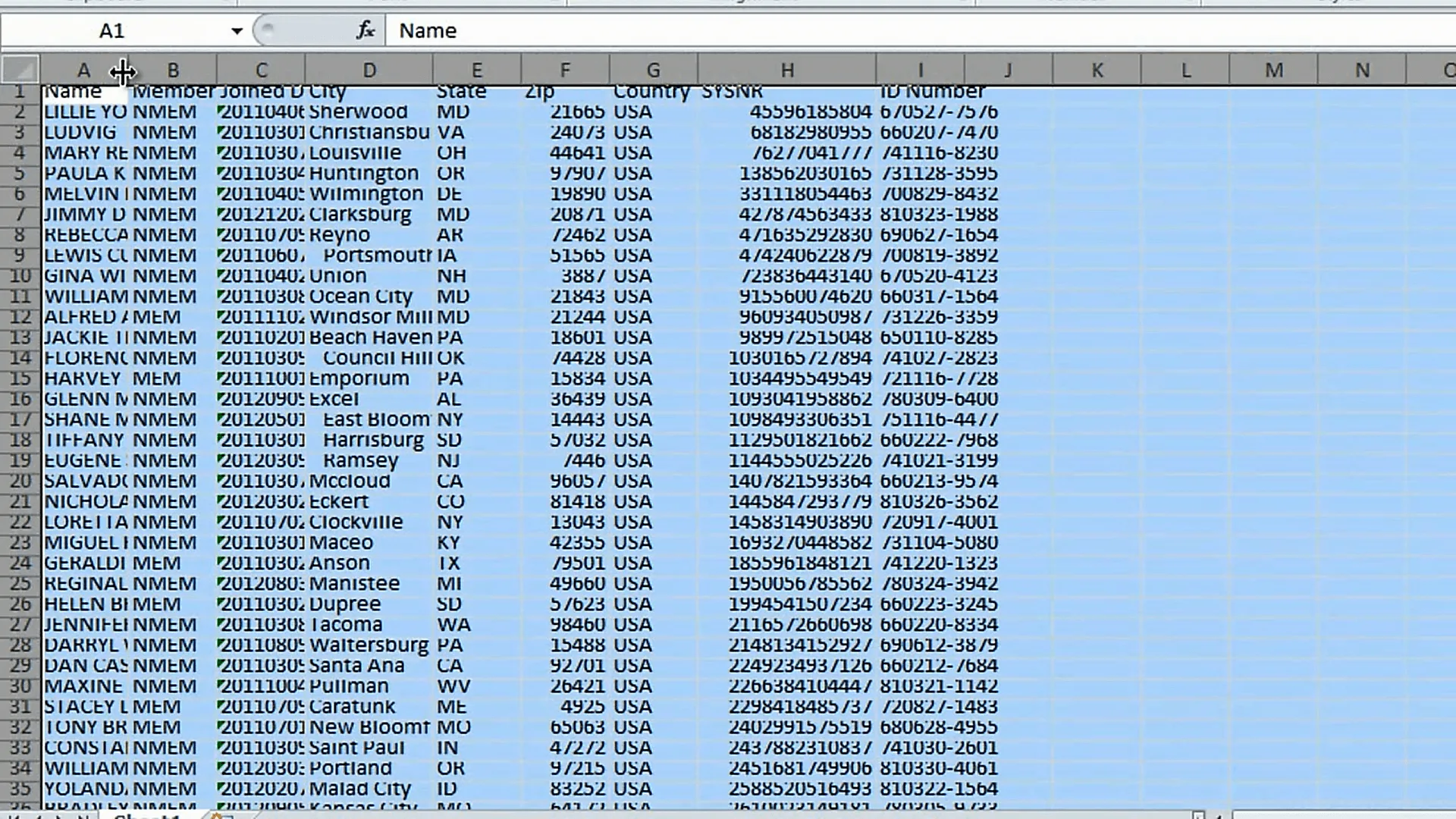
Task: Select row 2 header
Action: click(20, 112)
